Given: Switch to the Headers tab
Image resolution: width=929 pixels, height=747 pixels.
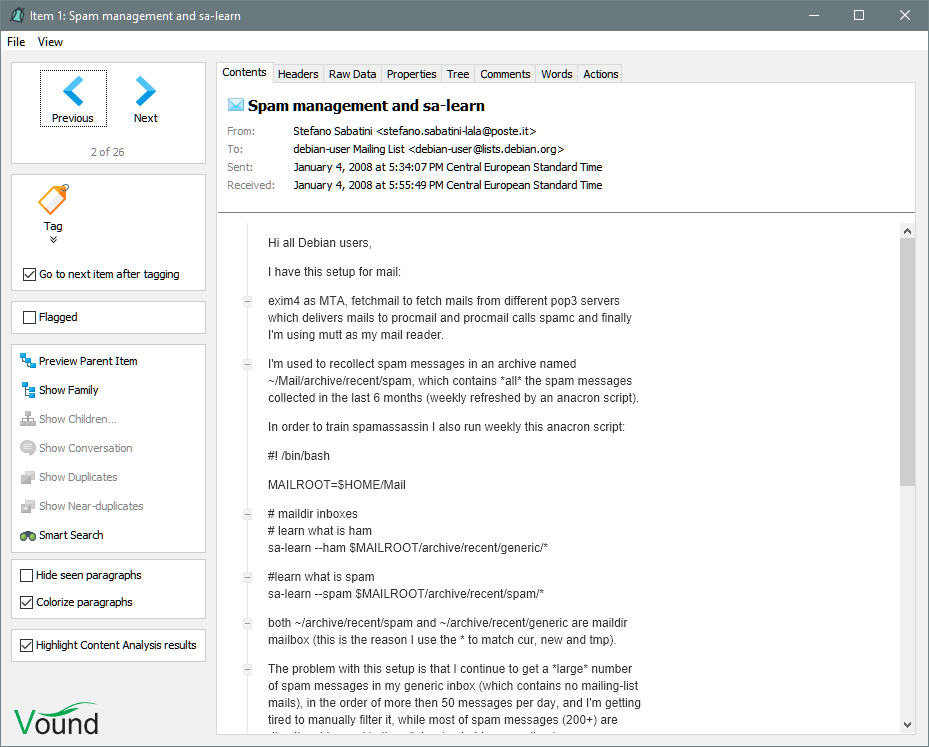Looking at the screenshot, I should (x=298, y=74).
